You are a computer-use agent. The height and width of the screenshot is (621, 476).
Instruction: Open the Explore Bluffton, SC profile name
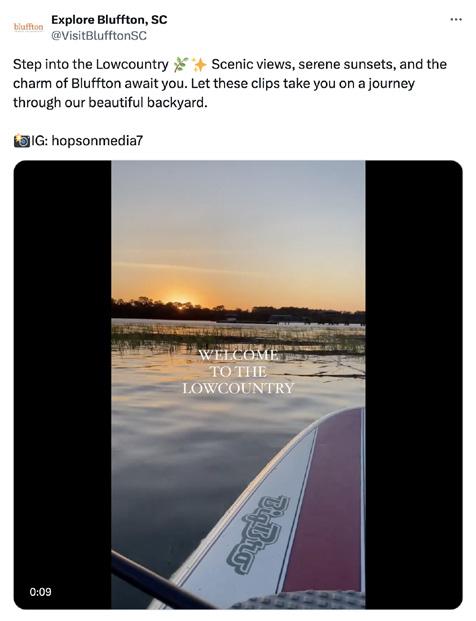coord(109,20)
